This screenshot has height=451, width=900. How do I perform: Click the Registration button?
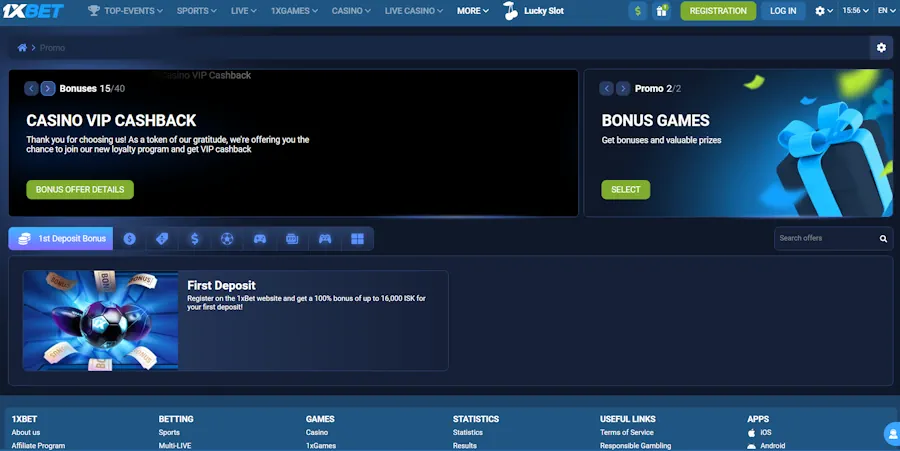tap(718, 11)
